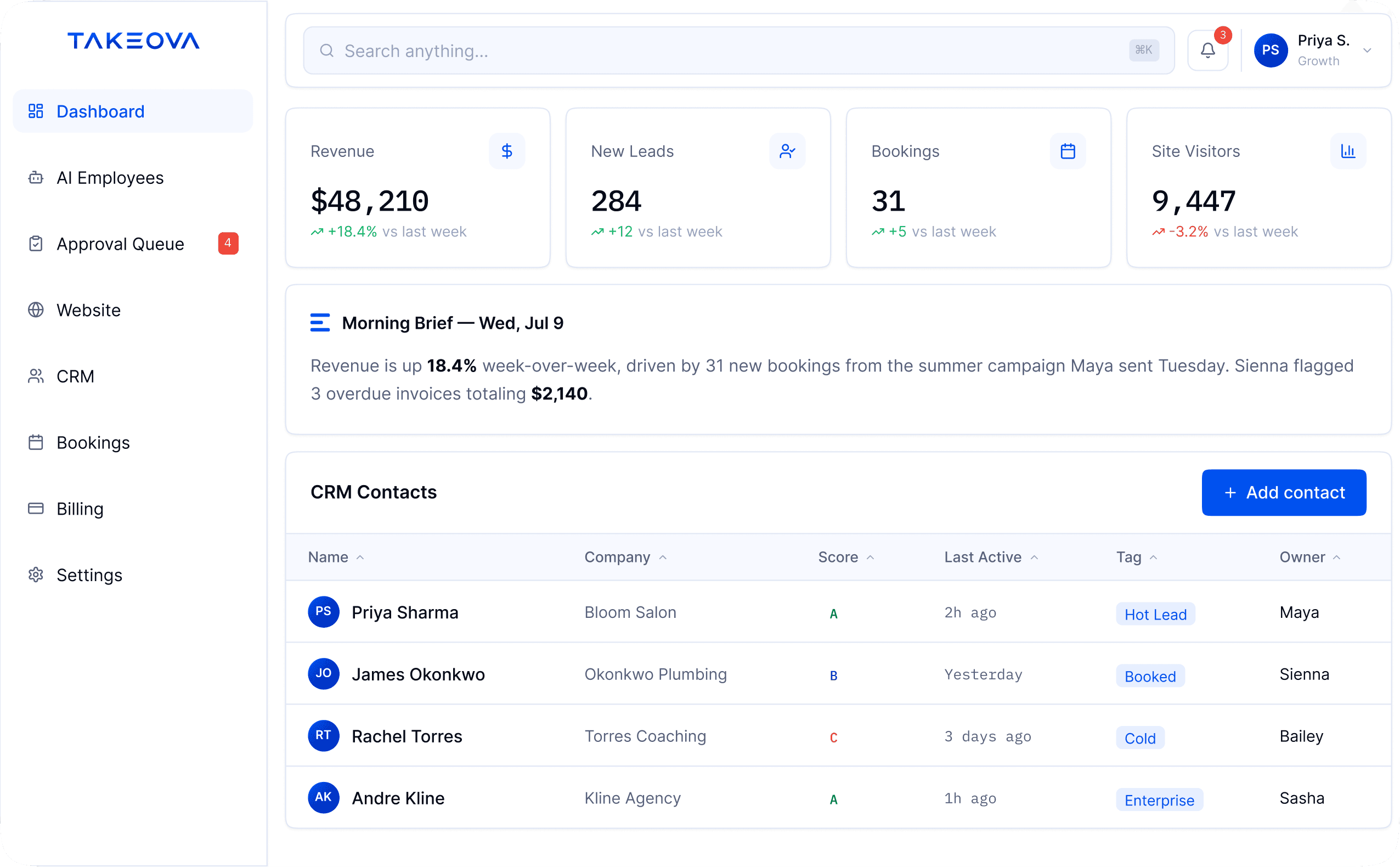Image resolution: width=1400 pixels, height=867 pixels.
Task: Click the $2,140 overdue invoices amount
Action: pyautogui.click(x=559, y=394)
